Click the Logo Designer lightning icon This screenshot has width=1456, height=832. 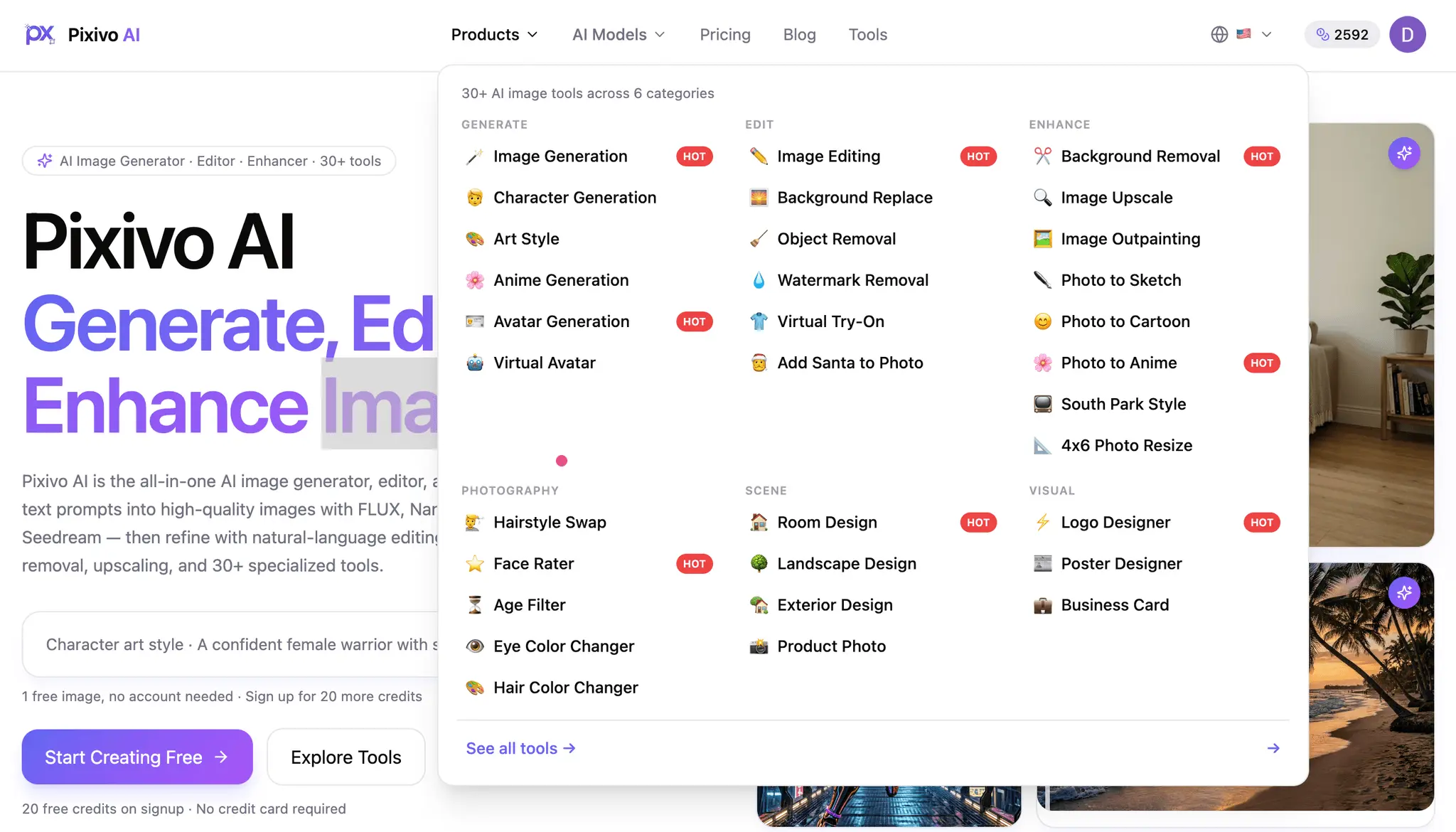[1042, 523]
